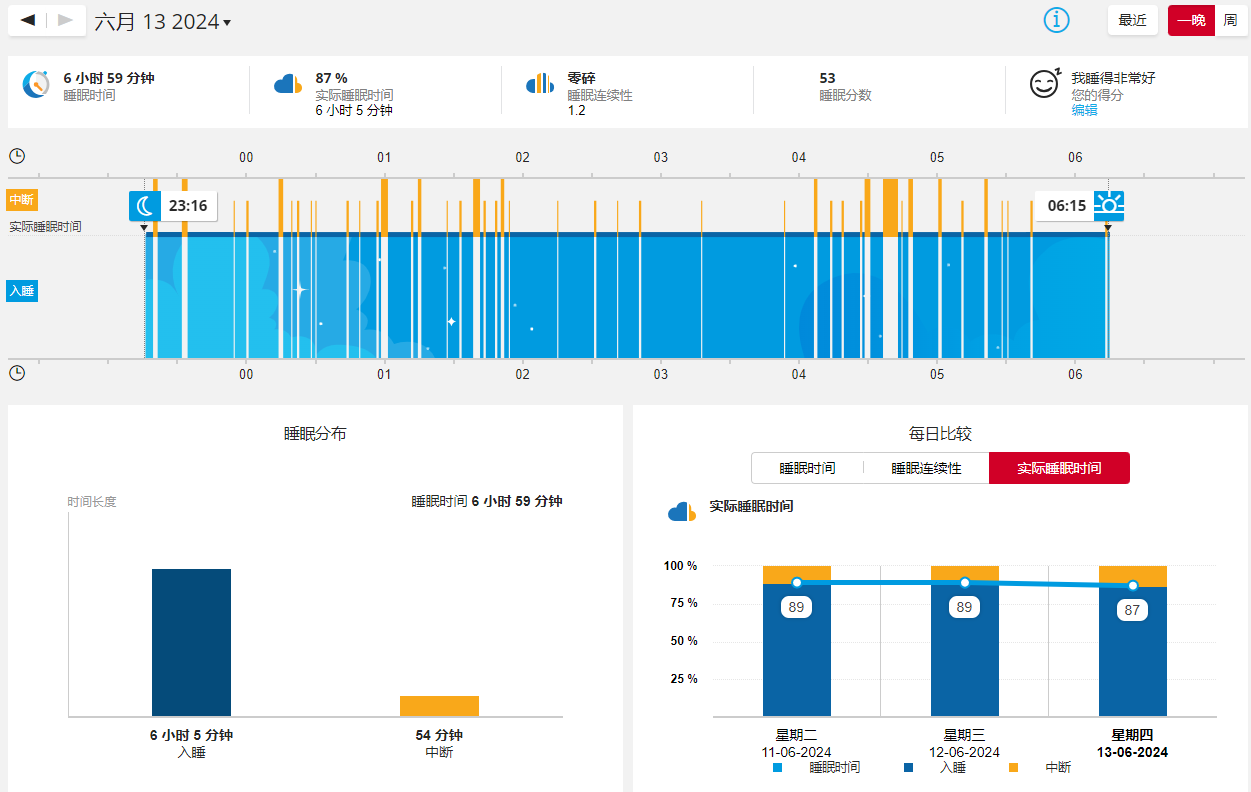Select the 睡眠连续性 comparison tab
1251x792 pixels.
coord(926,468)
